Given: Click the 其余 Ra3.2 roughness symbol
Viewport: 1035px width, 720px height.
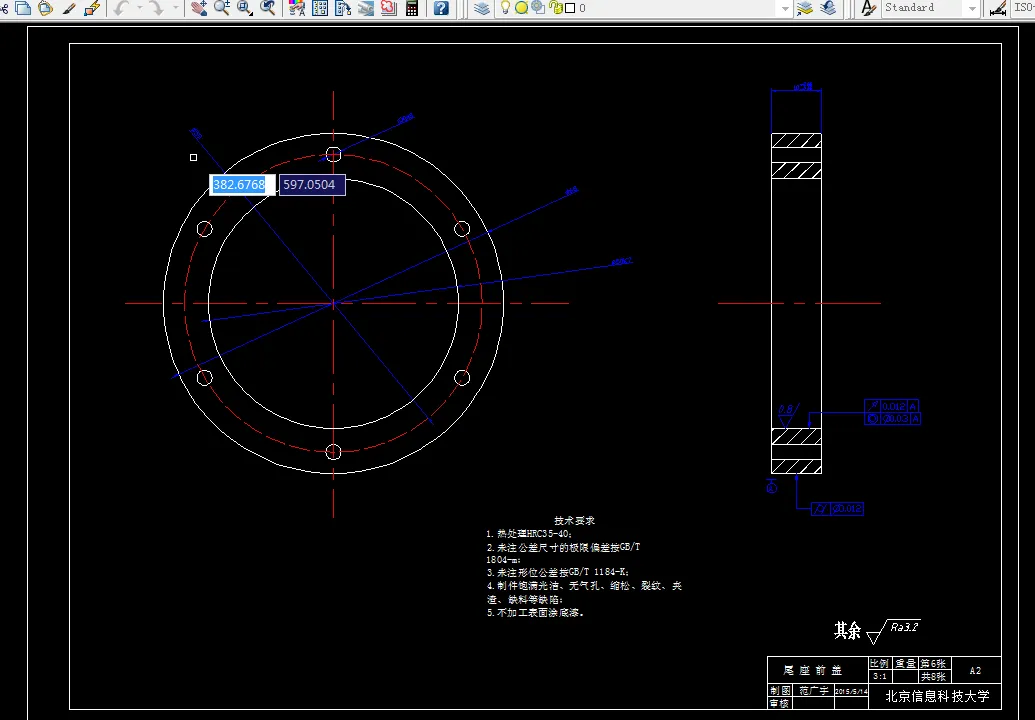Looking at the screenshot, I should pos(877,631).
